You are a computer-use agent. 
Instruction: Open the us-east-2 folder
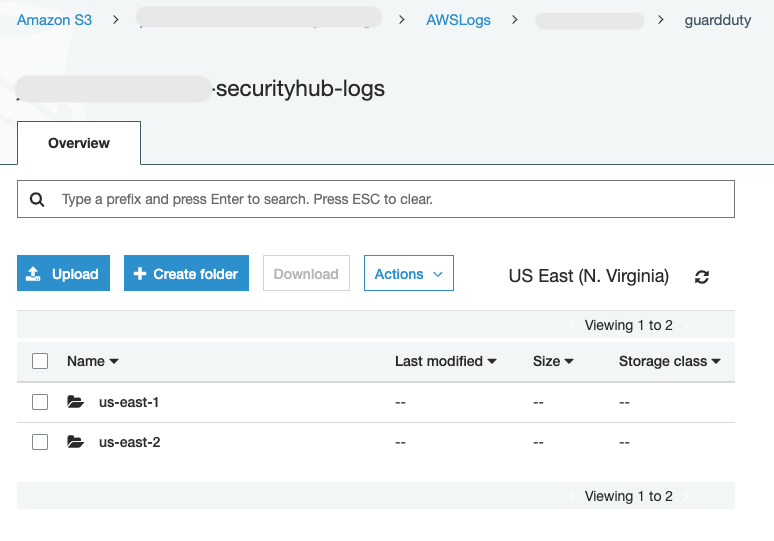coord(129,442)
